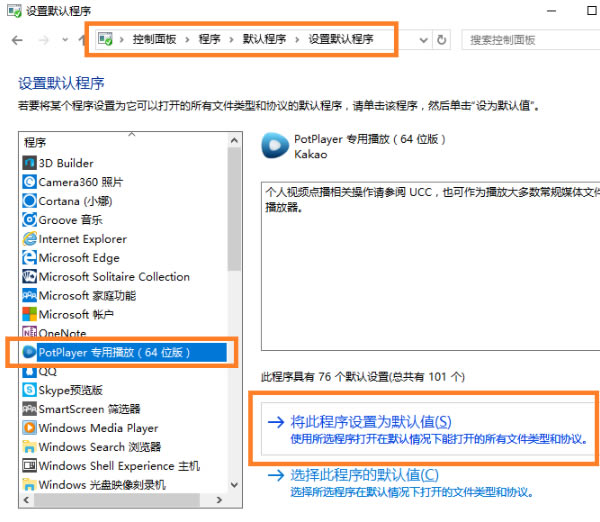600x522 pixels.
Task: Go up one level with the up arrow
Action: pyautogui.click(x=82, y=40)
